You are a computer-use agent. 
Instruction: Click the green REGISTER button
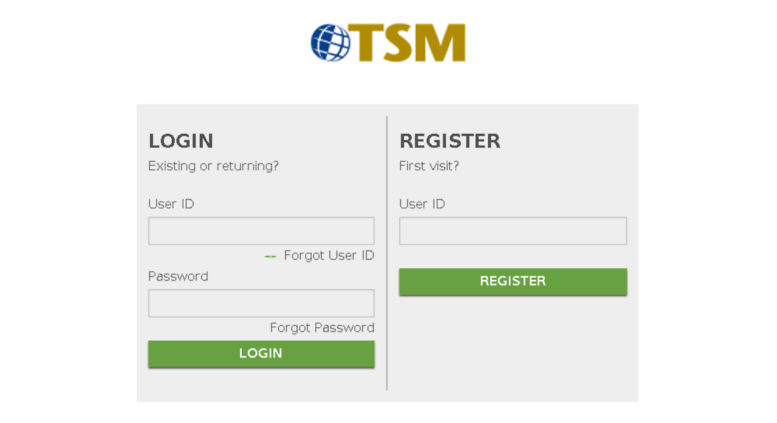[513, 281]
